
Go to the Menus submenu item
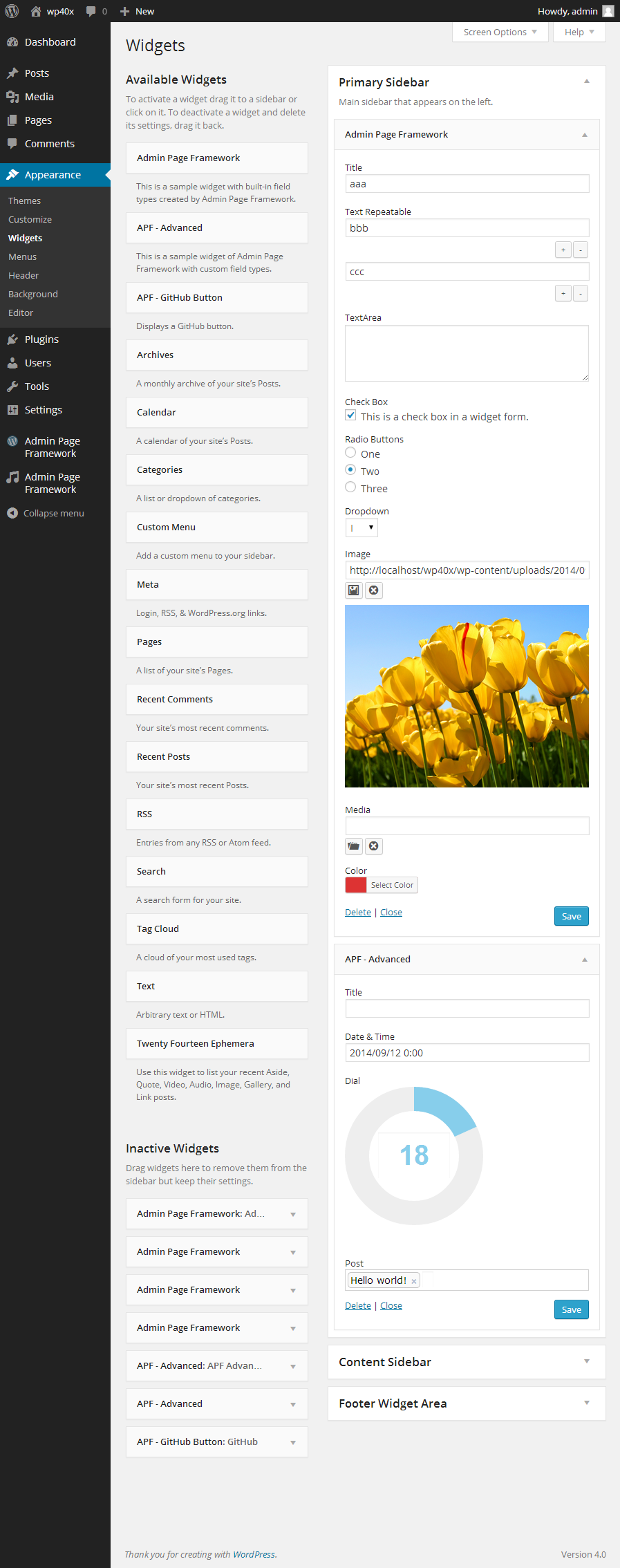[x=23, y=256]
